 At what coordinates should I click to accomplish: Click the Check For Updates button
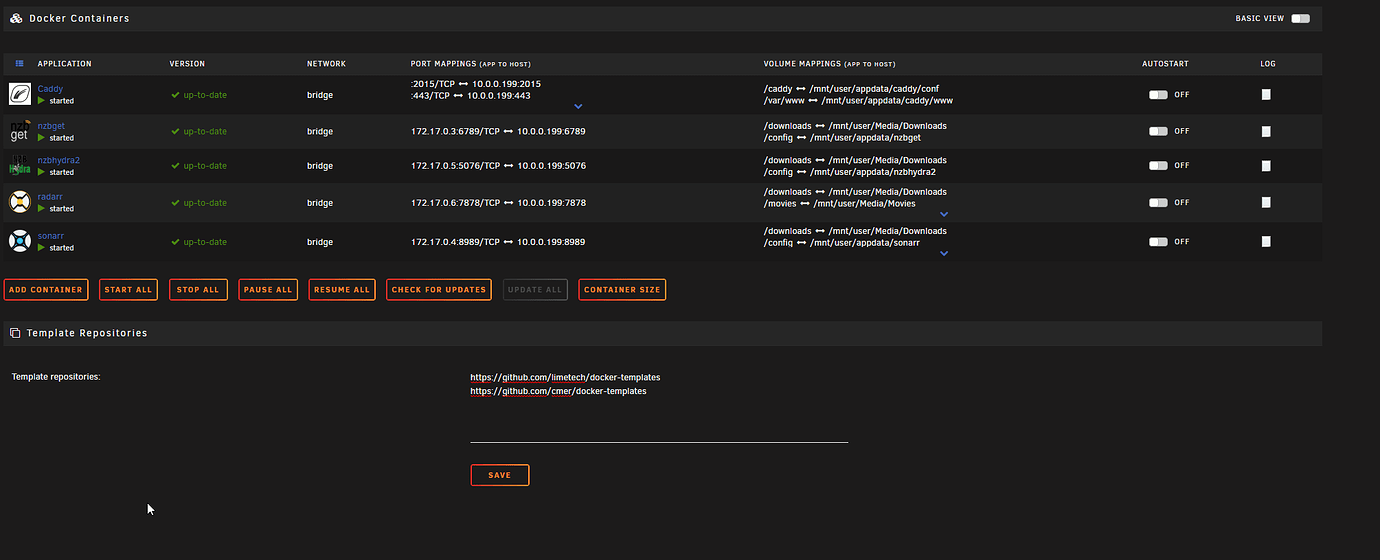click(439, 290)
